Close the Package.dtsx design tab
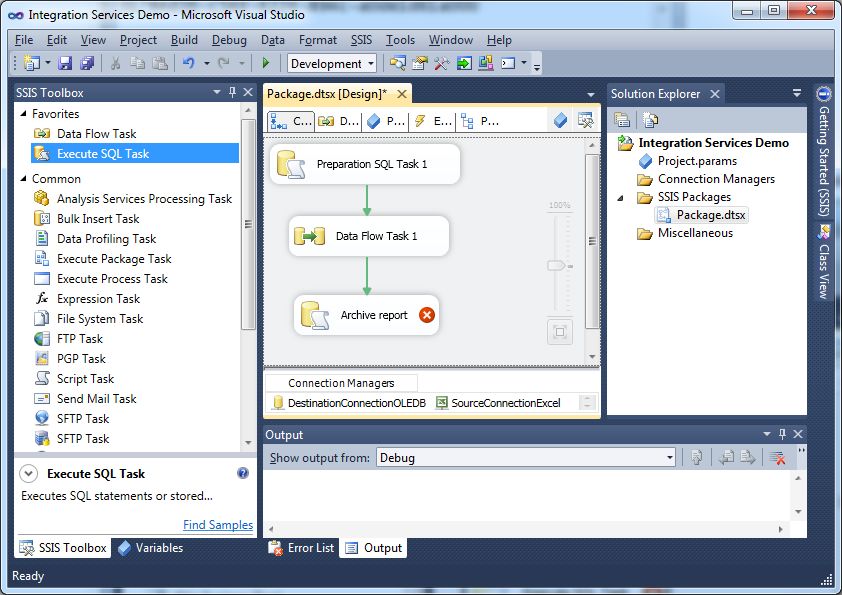Viewport: 842px width, 595px height. (x=402, y=94)
